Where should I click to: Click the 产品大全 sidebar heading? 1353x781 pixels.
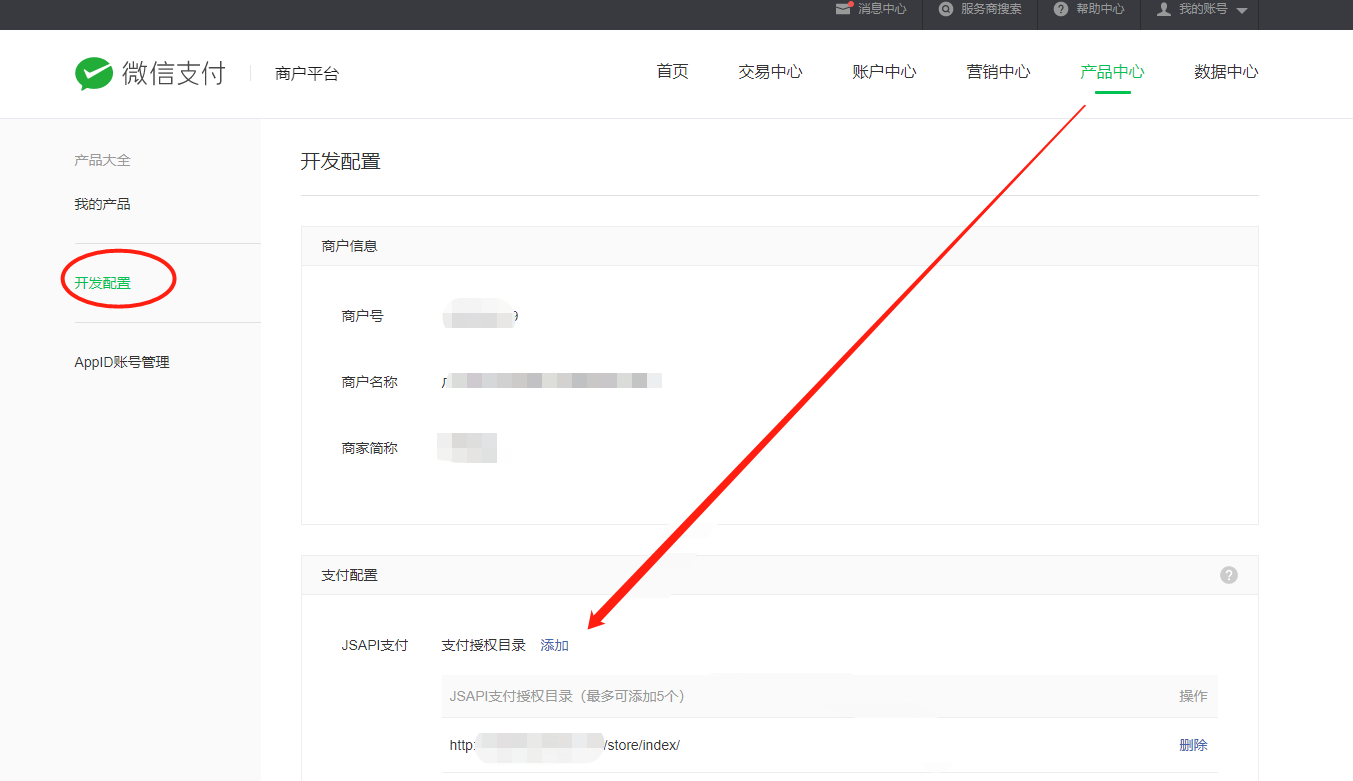[x=102, y=160]
